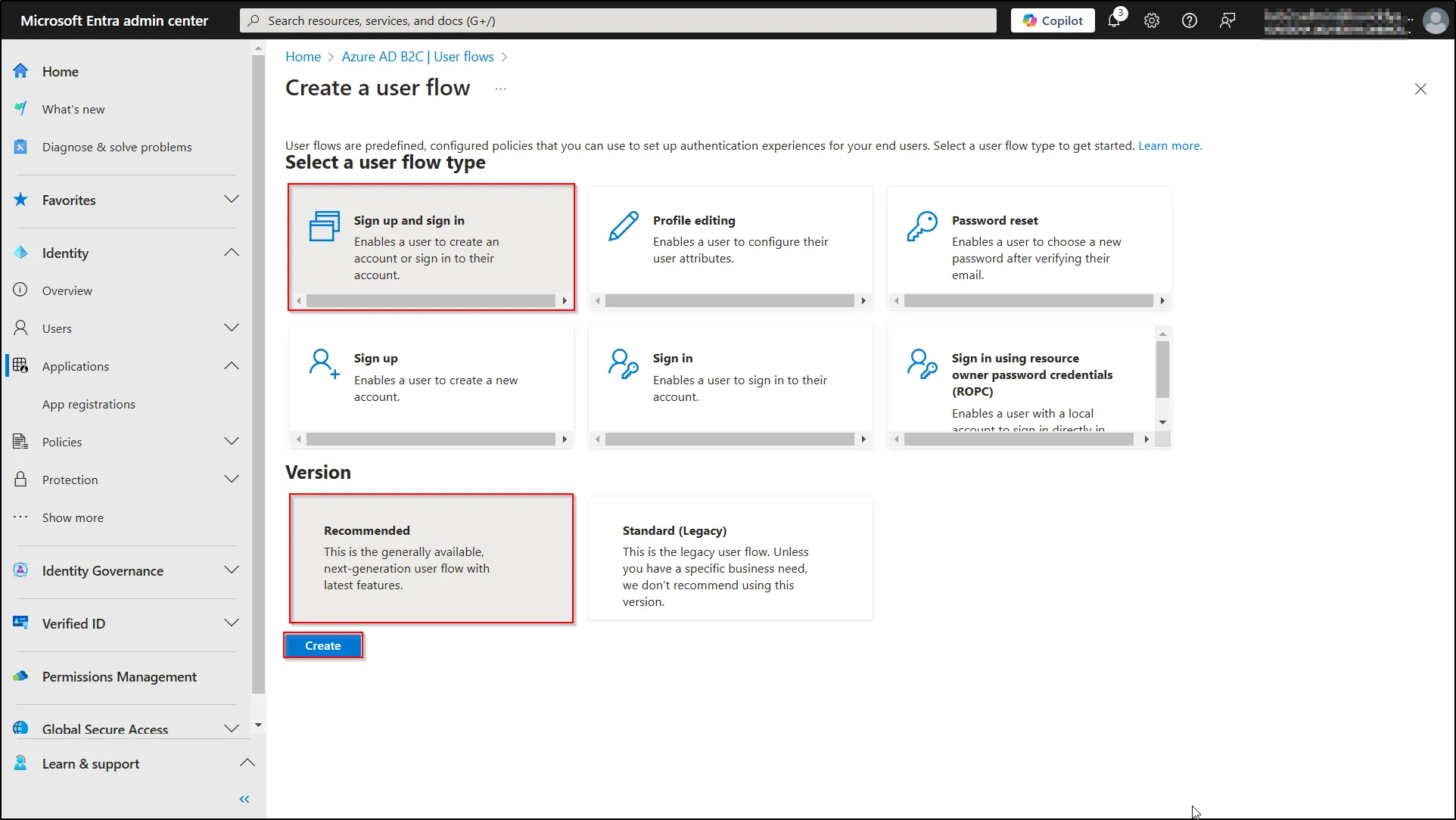Click the Permissions Management cloud icon

tap(20, 676)
